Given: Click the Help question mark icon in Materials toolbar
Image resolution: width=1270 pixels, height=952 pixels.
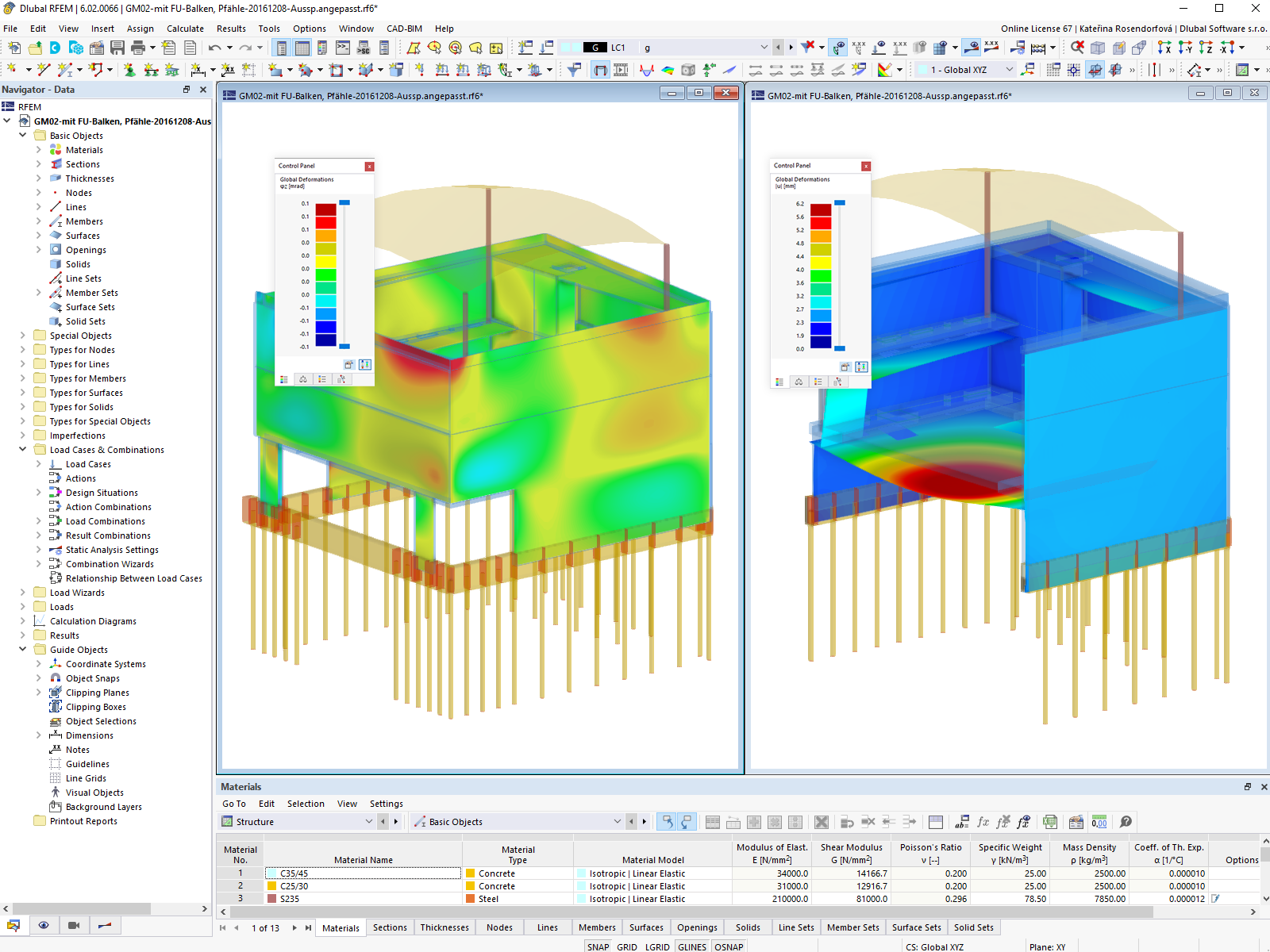Looking at the screenshot, I should coord(1126,823).
